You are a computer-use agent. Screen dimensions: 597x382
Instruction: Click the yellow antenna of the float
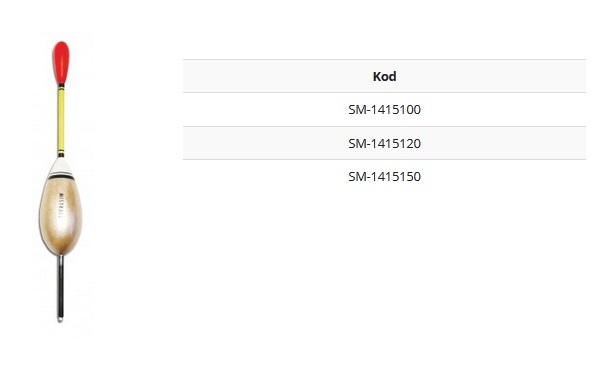click(61, 120)
